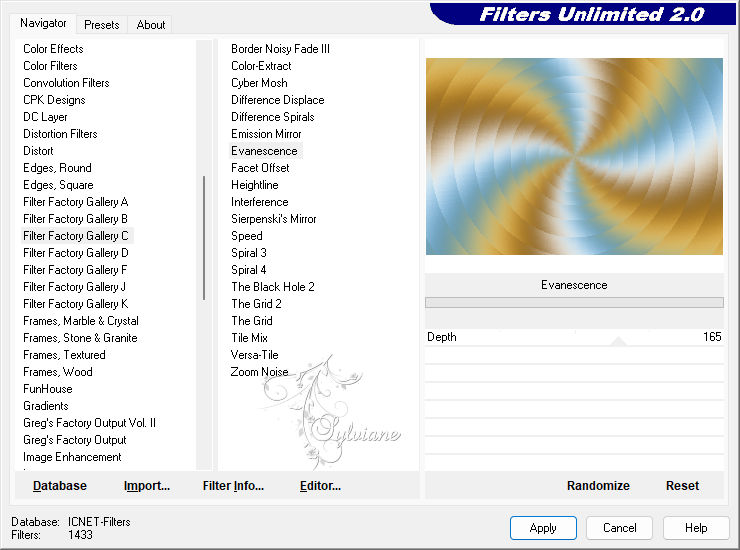The width and height of the screenshot is (740, 550).
Task: Choose Difference Spirals filter
Action: tap(273, 117)
